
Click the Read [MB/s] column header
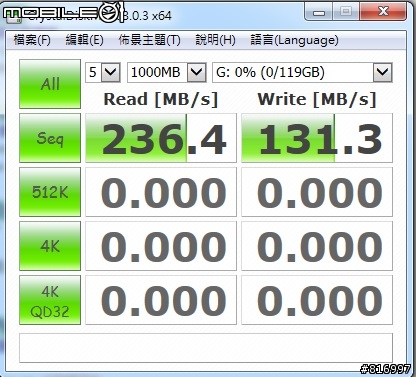click(161, 99)
